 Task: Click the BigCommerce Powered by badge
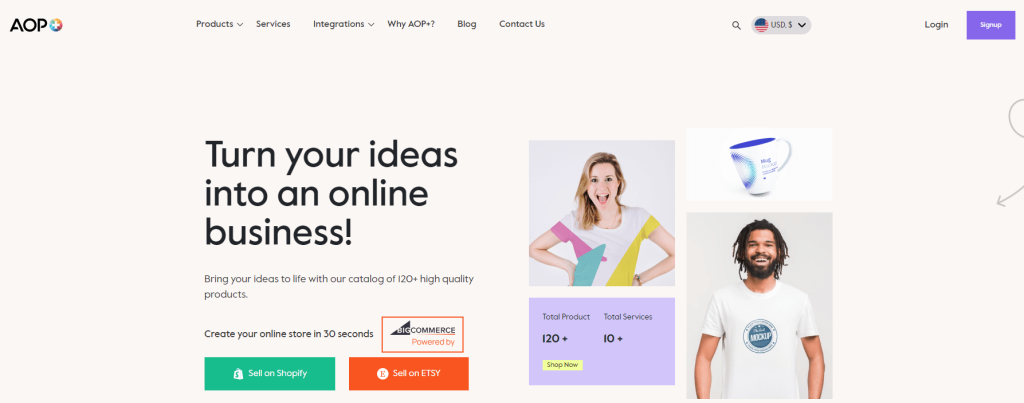click(x=423, y=334)
